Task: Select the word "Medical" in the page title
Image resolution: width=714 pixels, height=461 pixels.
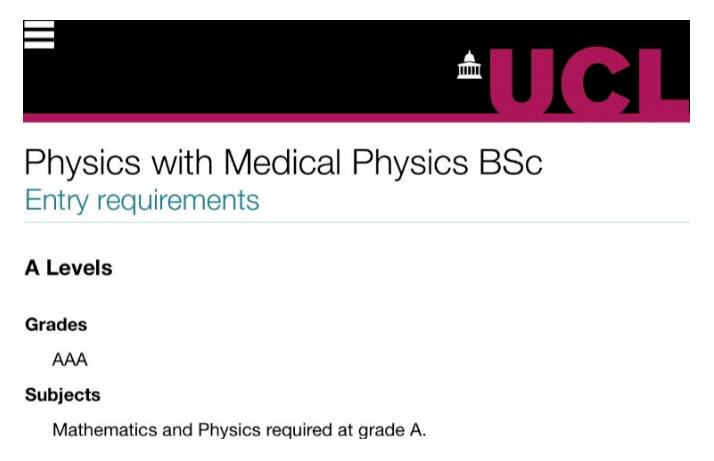Action: click(x=282, y=162)
